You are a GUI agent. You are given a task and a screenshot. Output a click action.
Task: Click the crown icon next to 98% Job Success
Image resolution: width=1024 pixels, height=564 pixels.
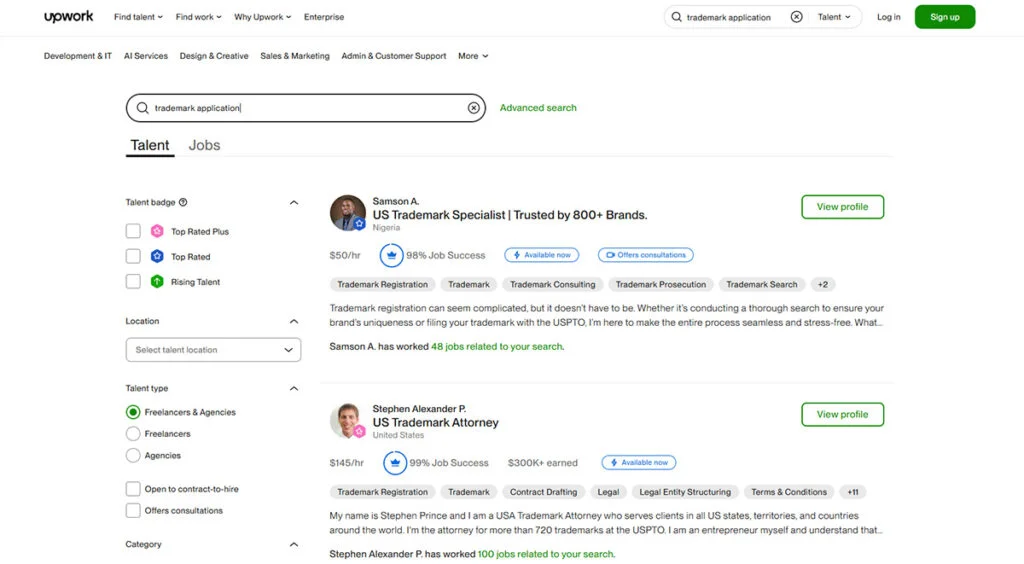pyautogui.click(x=391, y=255)
